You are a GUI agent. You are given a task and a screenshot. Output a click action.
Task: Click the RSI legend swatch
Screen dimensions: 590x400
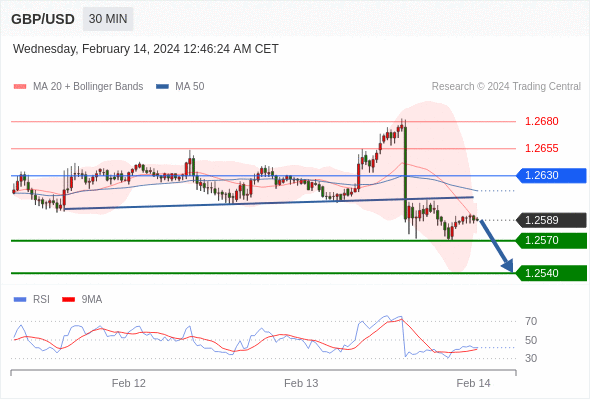[20, 300]
